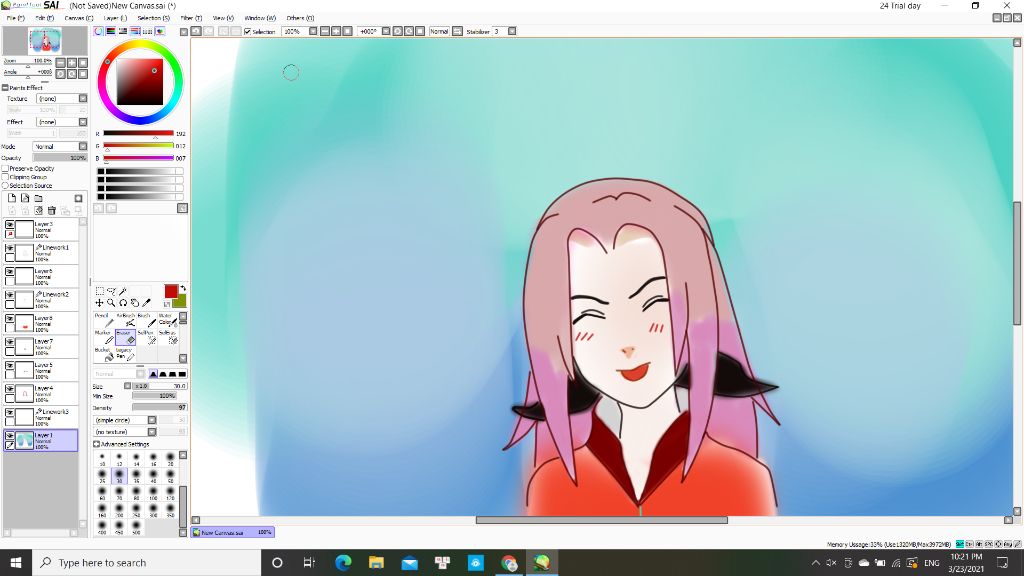Screen dimensions: 1024x576
Task: Create a new layer folder
Action: tap(39, 198)
